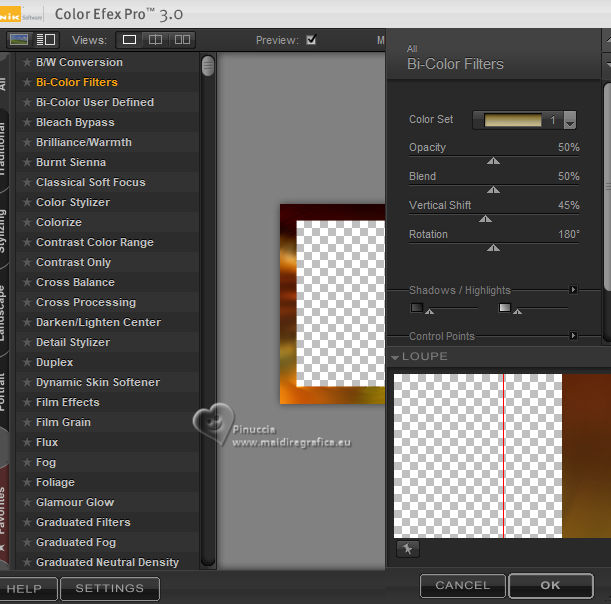Click the Blend slider handle
The height and width of the screenshot is (604, 611).
point(493,190)
